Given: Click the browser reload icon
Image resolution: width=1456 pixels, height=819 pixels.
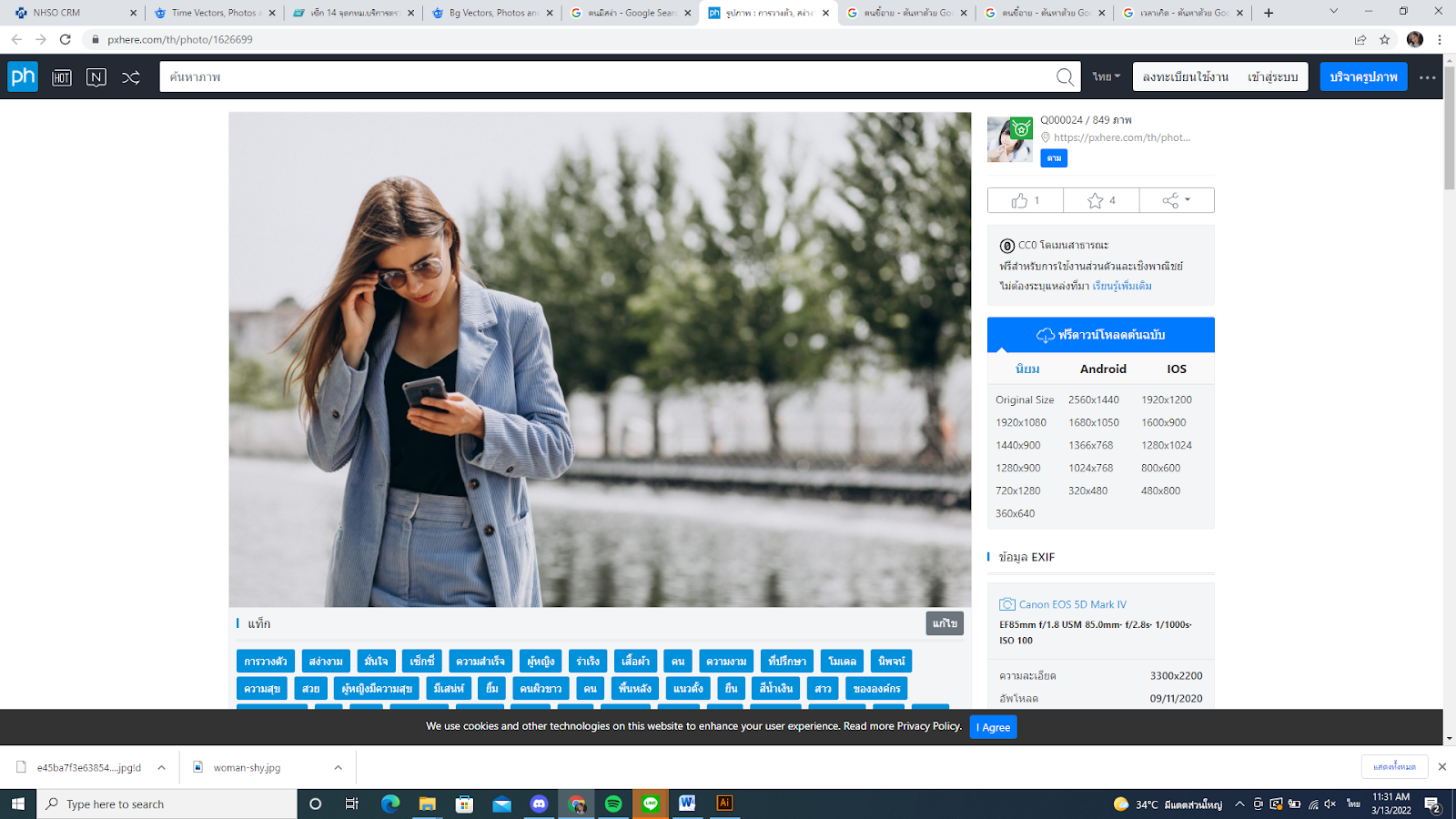Looking at the screenshot, I should (x=66, y=39).
